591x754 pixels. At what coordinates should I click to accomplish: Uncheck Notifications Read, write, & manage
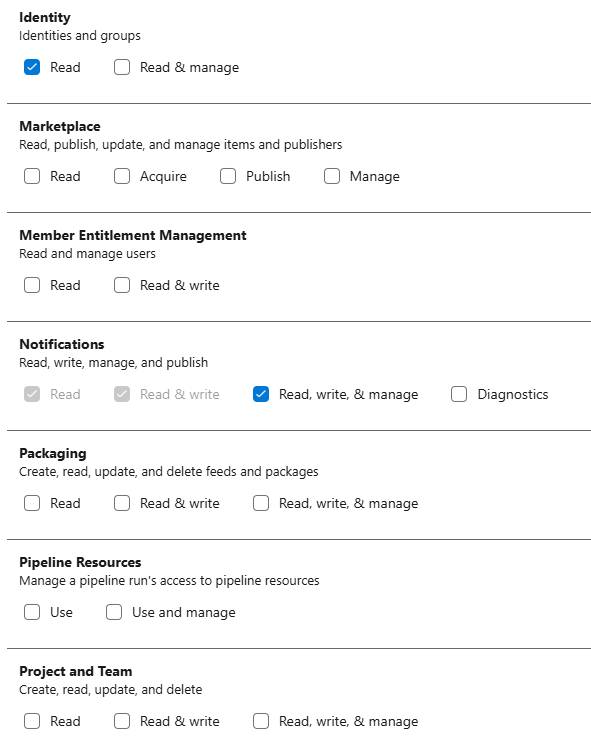pyautogui.click(x=261, y=394)
